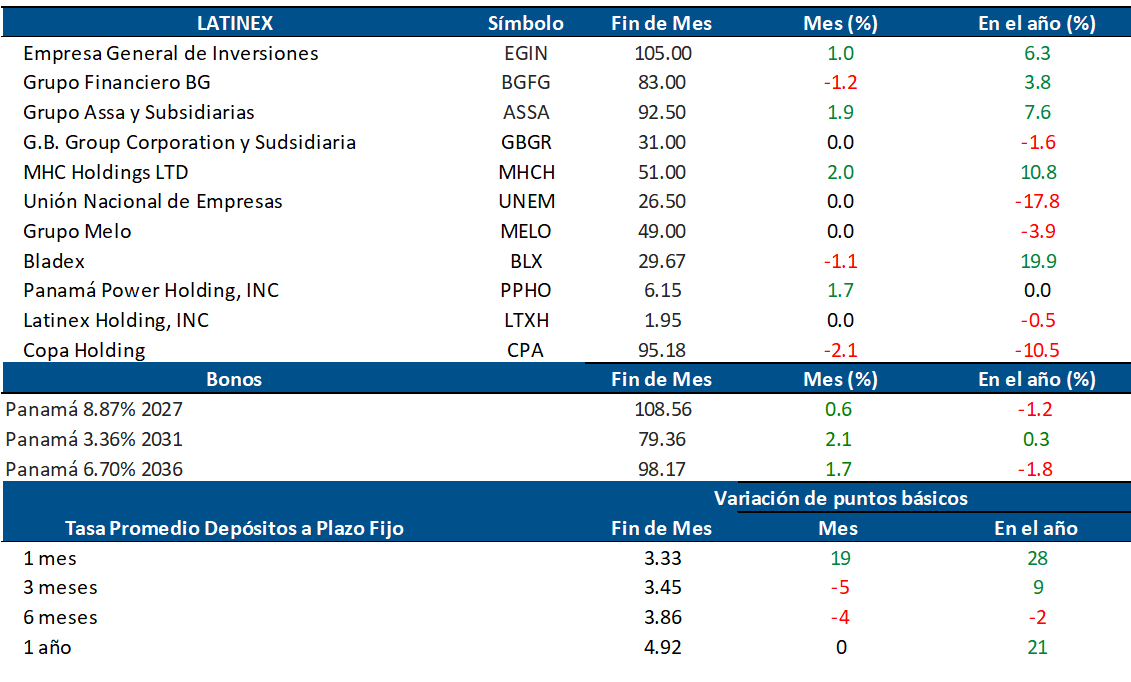
Task: Select the Símbolo column header
Action: click(x=526, y=23)
